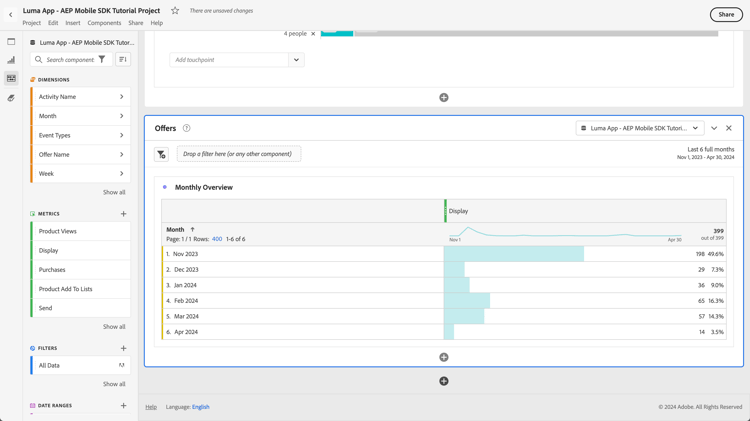Click the Offers panel help icon
The height and width of the screenshot is (421, 750).
point(187,128)
